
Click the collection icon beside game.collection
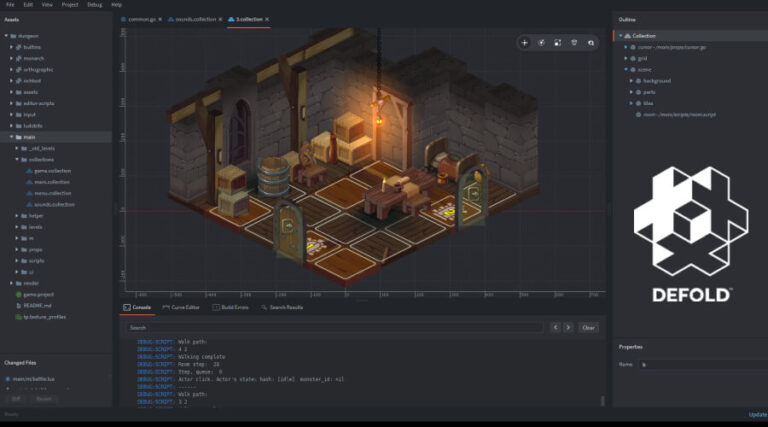coord(29,171)
